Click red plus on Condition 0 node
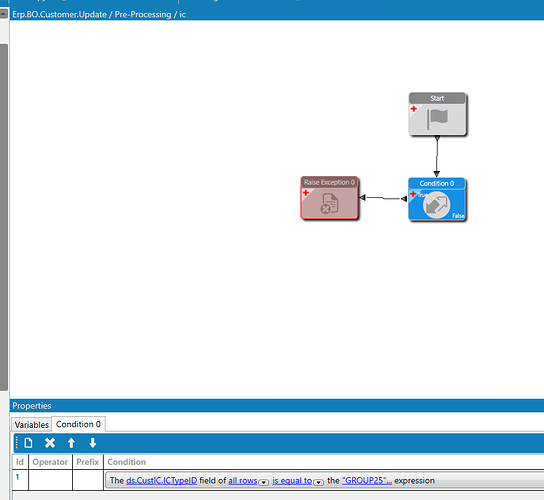Image resolution: width=544 pixels, height=500 pixels. (x=413, y=194)
